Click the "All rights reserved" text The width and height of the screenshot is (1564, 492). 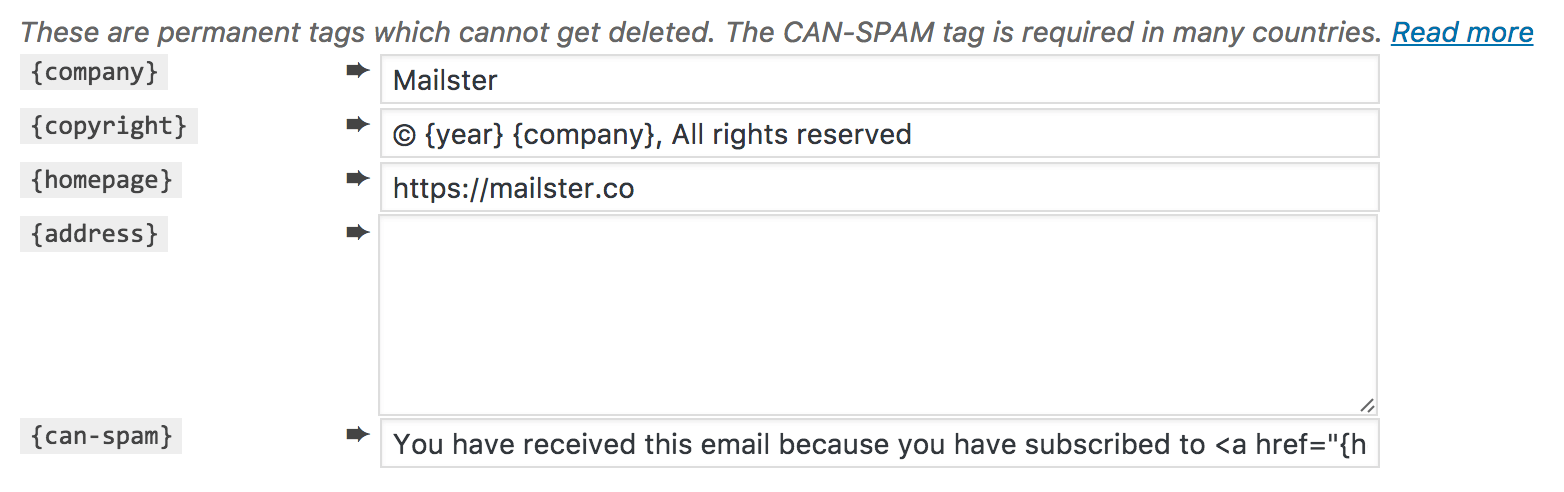[x=791, y=134]
